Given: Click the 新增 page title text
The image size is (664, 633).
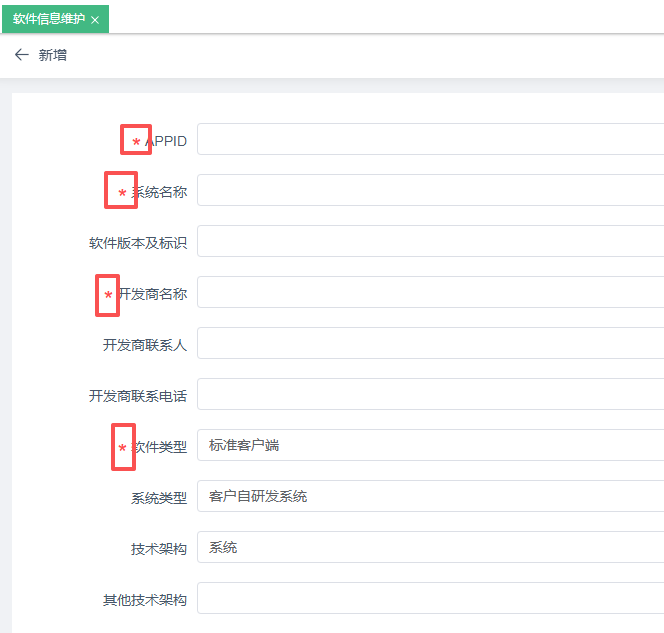Looking at the screenshot, I should (x=53, y=55).
